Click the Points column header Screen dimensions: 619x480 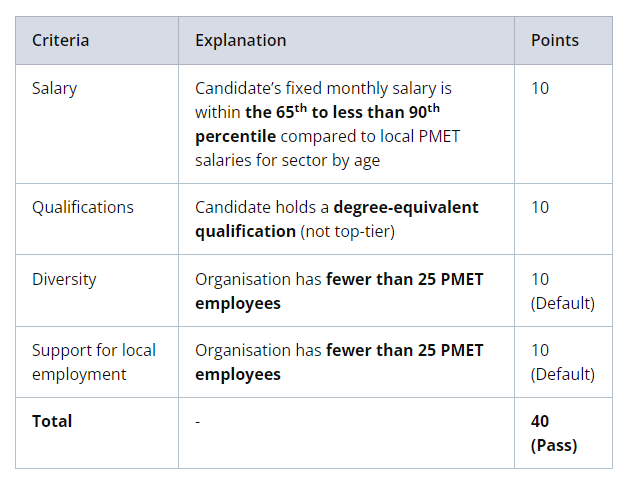(554, 41)
